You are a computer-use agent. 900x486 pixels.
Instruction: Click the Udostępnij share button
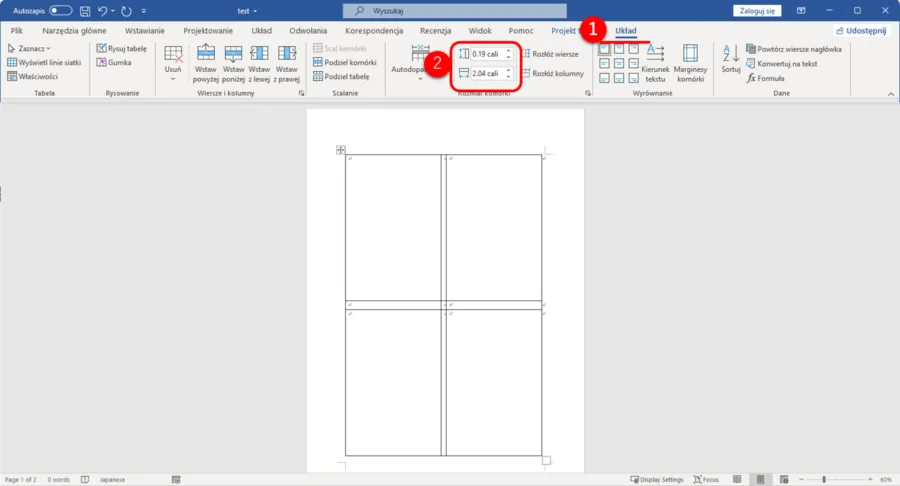click(860, 30)
